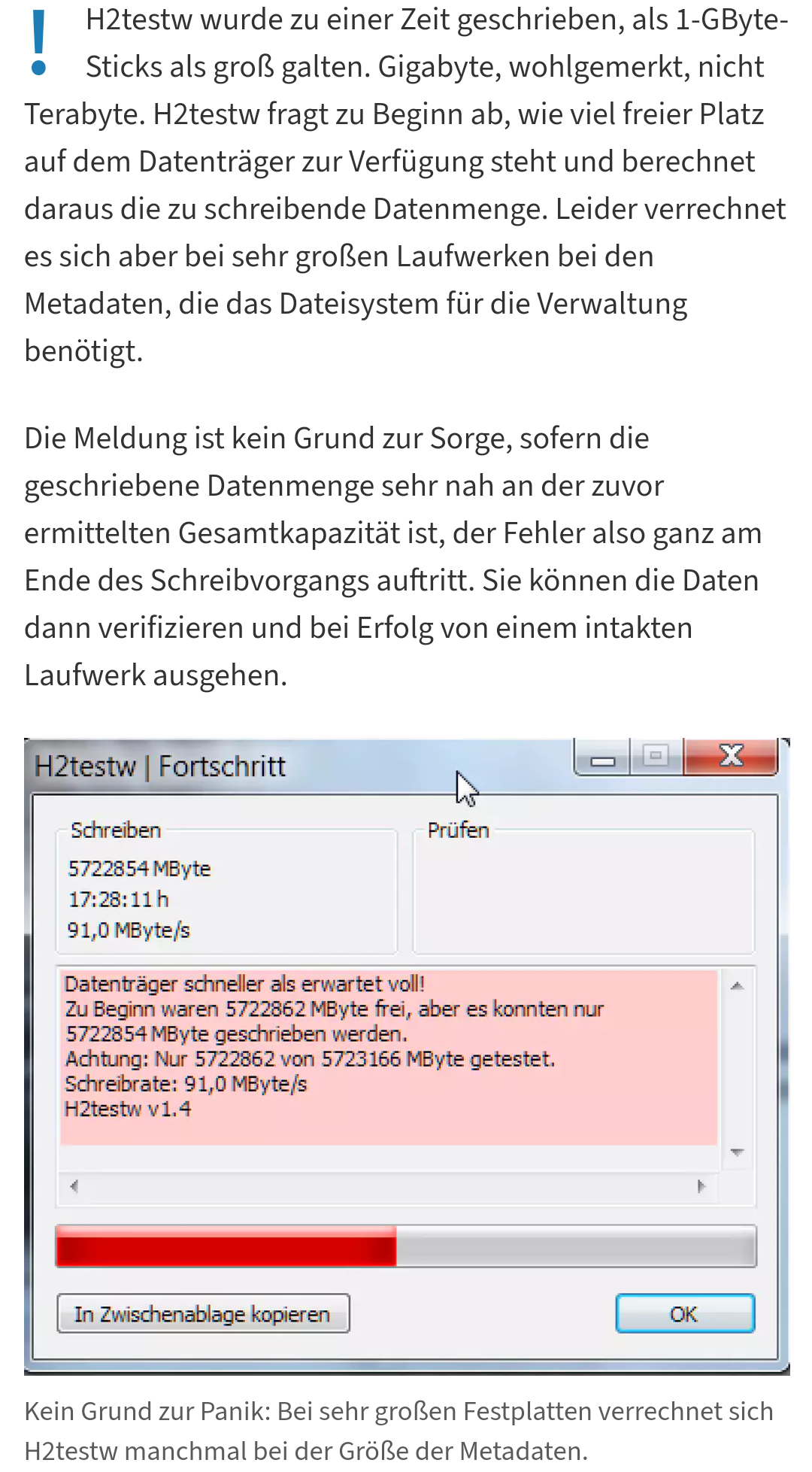This screenshot has height=1472, width=812.
Task: Click the red progress bar
Action: click(406, 1246)
